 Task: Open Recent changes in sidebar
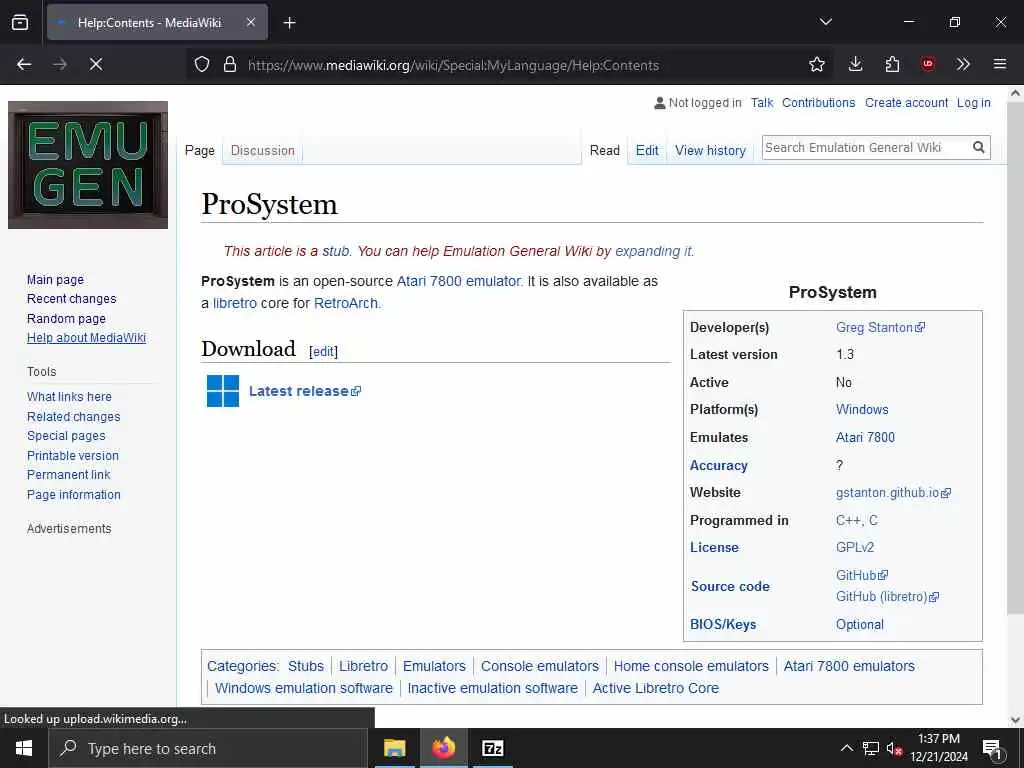(x=71, y=299)
